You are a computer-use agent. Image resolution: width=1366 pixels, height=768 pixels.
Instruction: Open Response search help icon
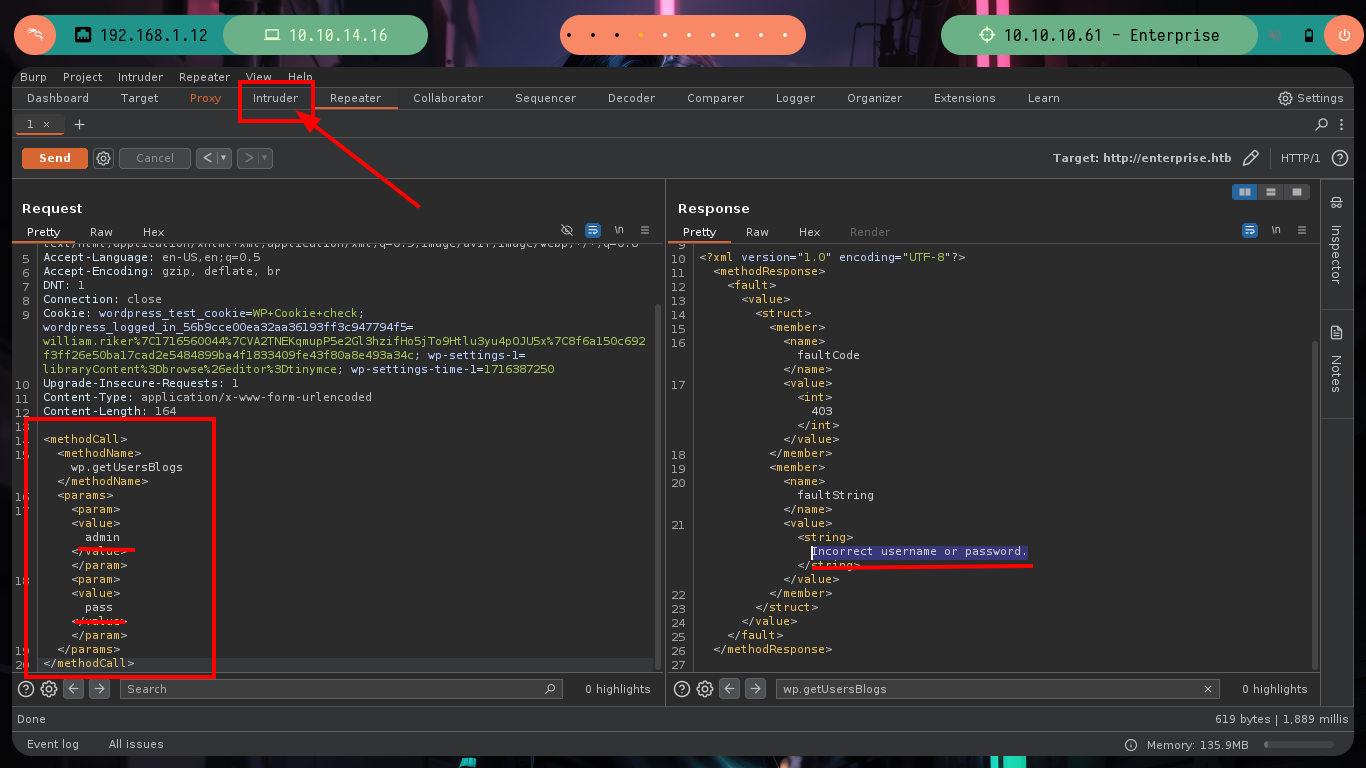click(683, 689)
